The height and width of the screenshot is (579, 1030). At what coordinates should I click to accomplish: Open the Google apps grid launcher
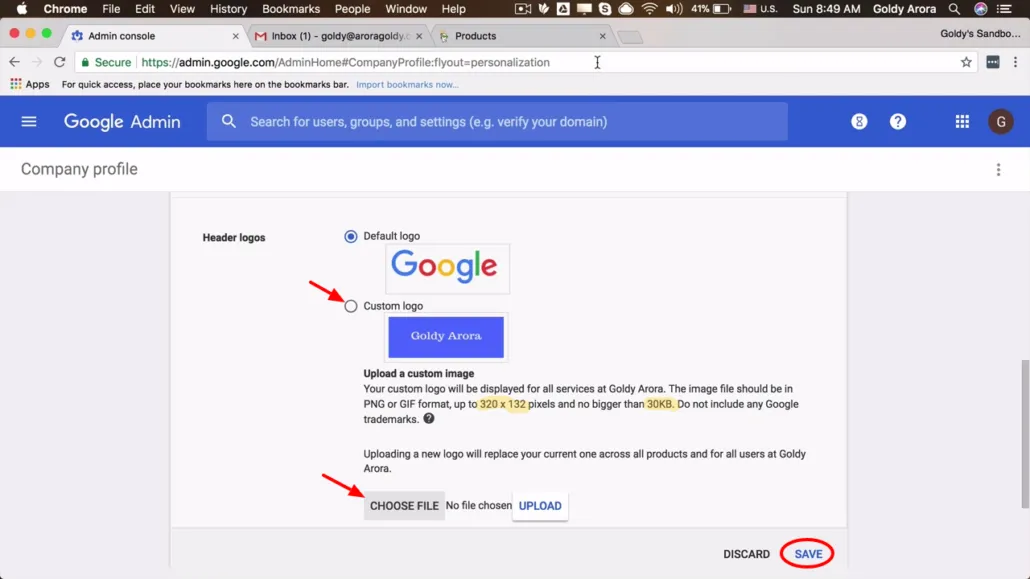click(962, 122)
